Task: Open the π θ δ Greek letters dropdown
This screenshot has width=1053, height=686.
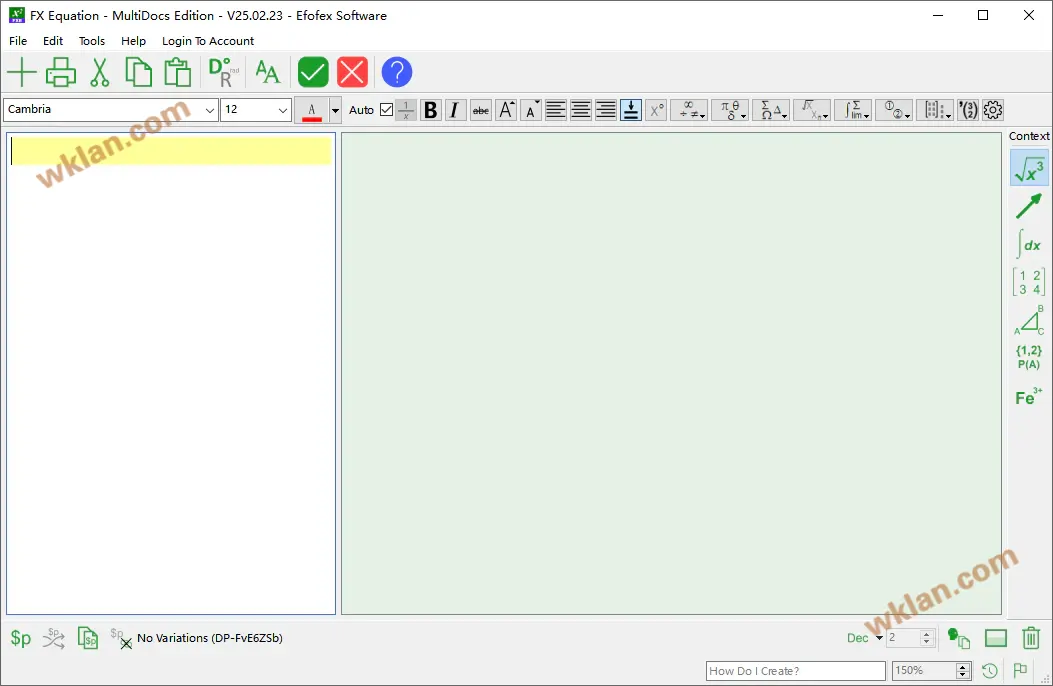Action: point(731,110)
